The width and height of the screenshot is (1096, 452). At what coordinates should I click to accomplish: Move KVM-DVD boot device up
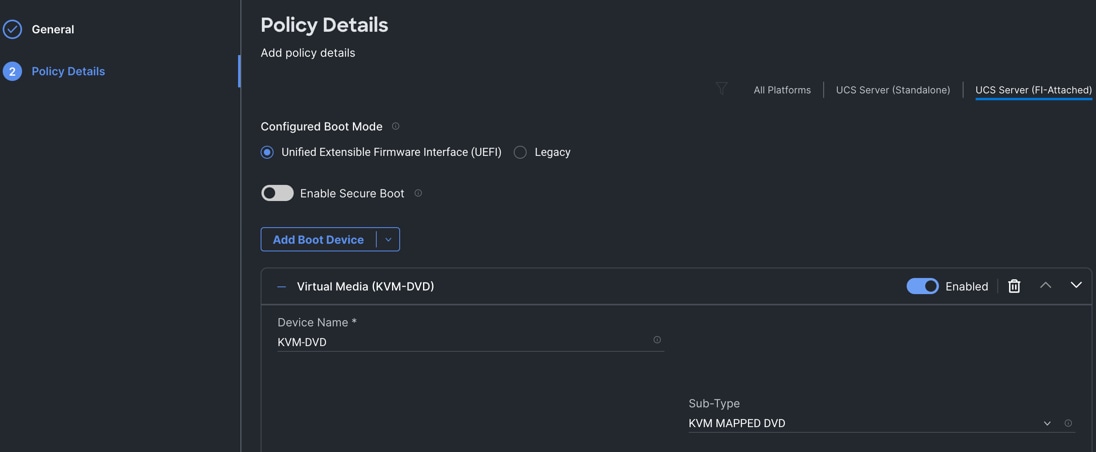[x=1045, y=286]
